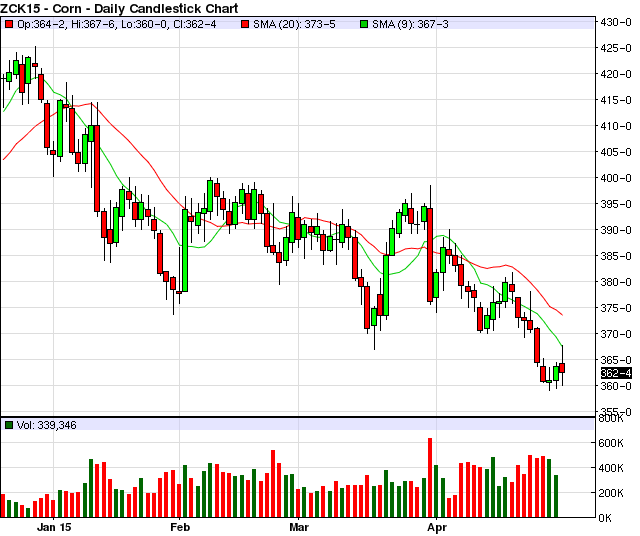The image size is (640, 536).
Task: Click the 365-0 price axis label
Action: pyautogui.click(x=616, y=360)
